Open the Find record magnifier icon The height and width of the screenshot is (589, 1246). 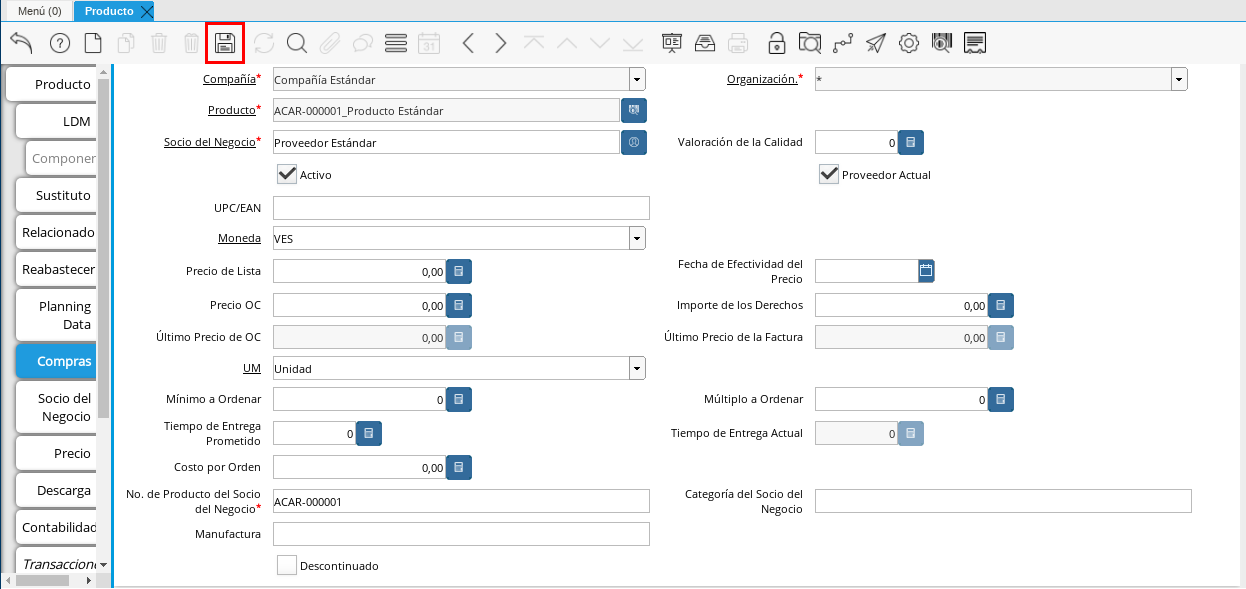pos(296,43)
